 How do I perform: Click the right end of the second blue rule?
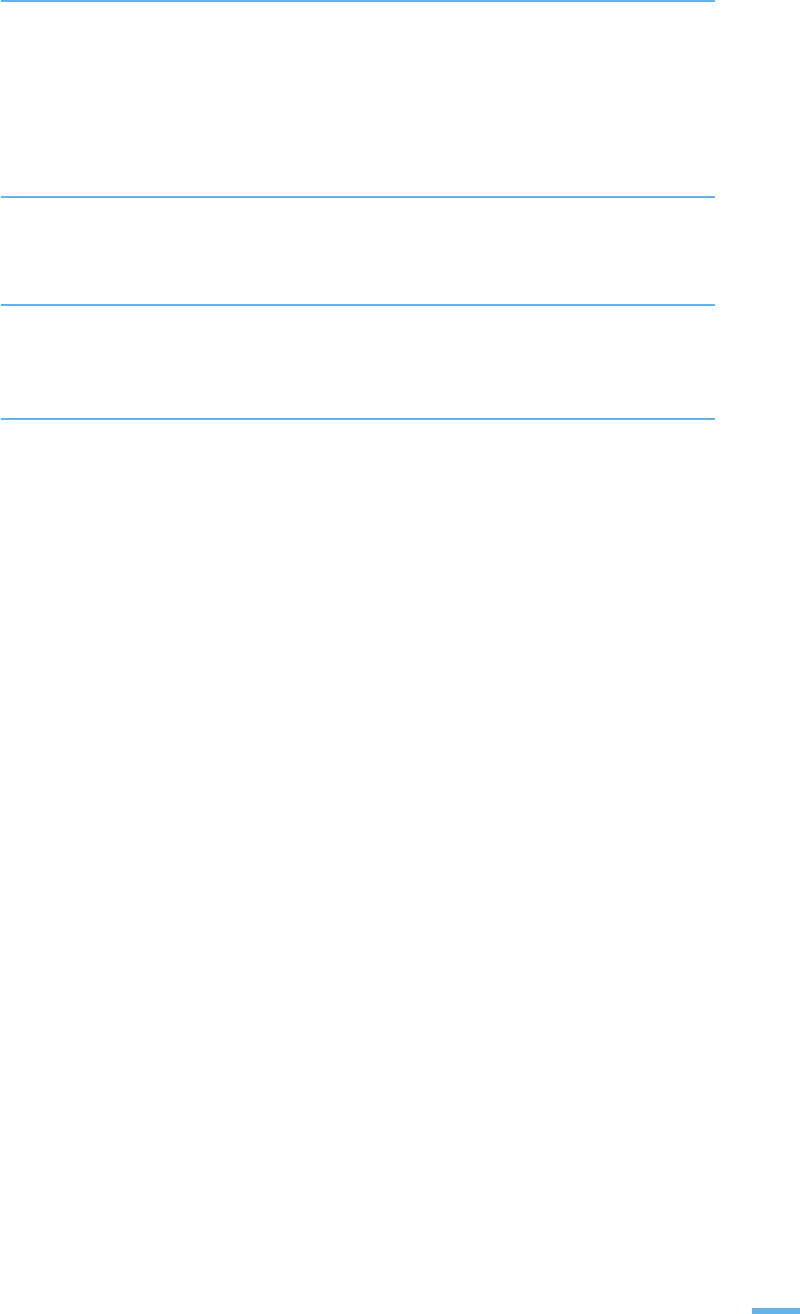(711, 197)
